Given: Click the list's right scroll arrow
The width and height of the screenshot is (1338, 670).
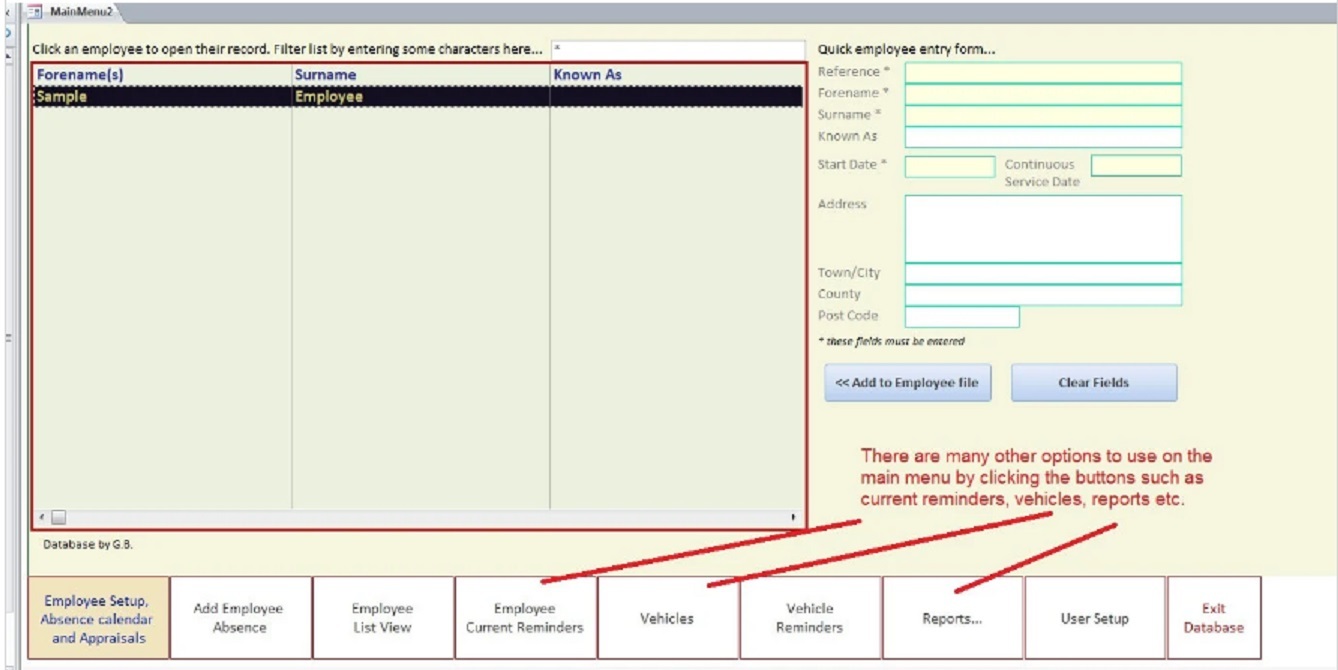Looking at the screenshot, I should tap(795, 518).
